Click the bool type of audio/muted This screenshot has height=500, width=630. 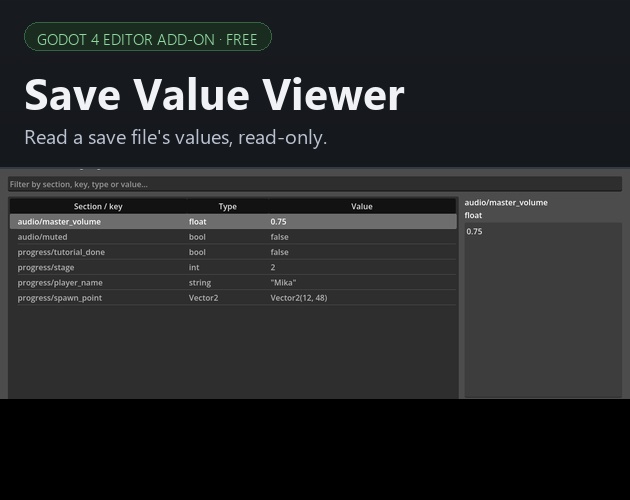pos(197,237)
